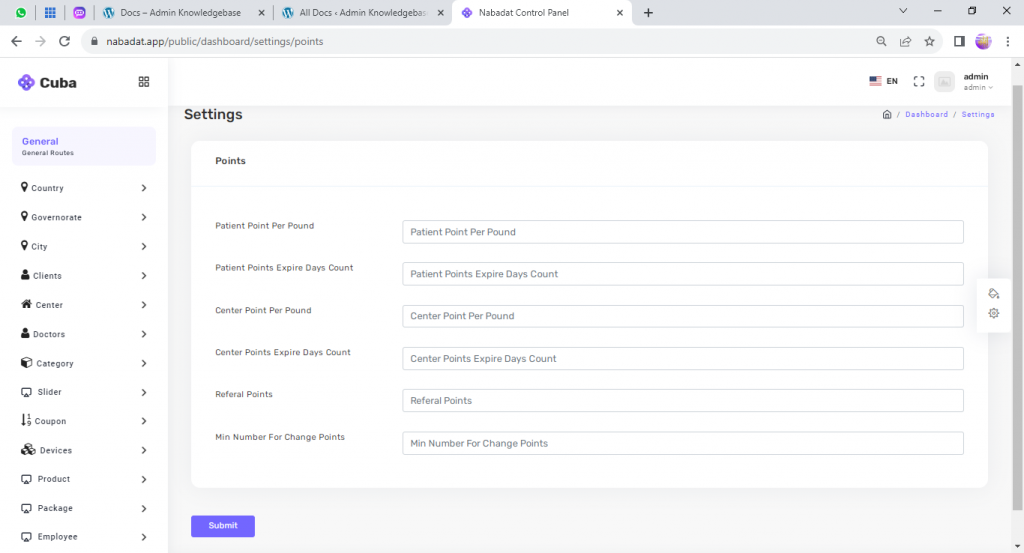Click the Min Number For Change Points field
Image resolution: width=1024 pixels, height=553 pixels.
[x=682, y=443]
